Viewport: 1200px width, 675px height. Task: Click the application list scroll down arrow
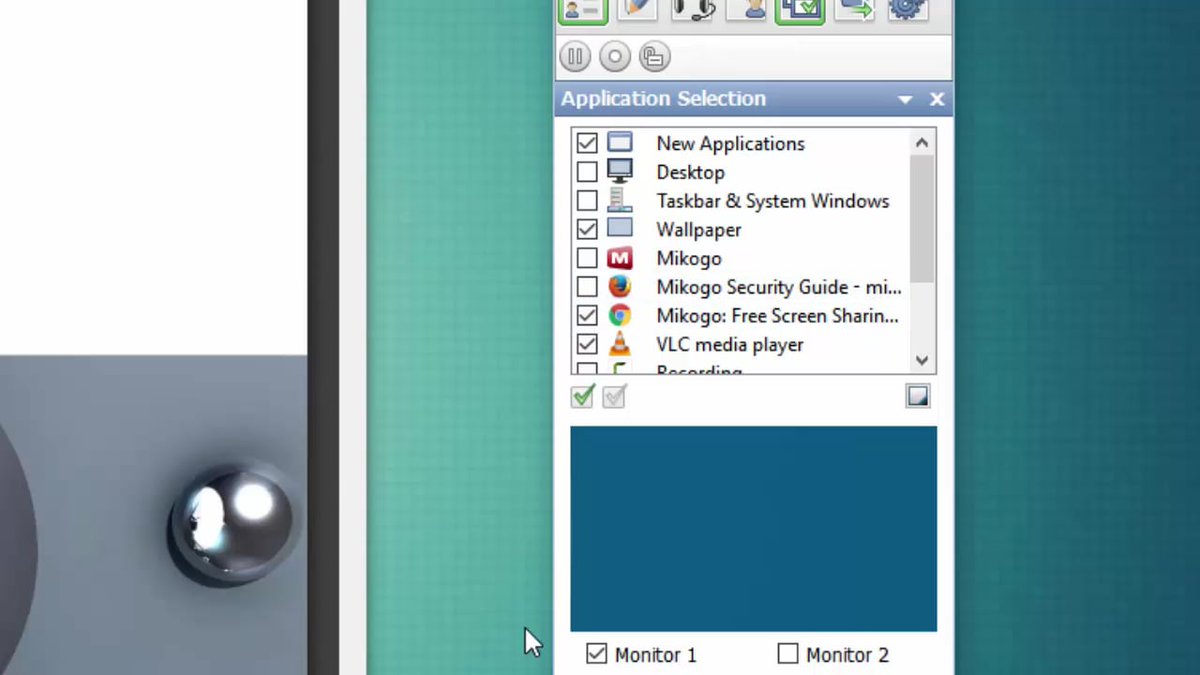[x=922, y=360]
